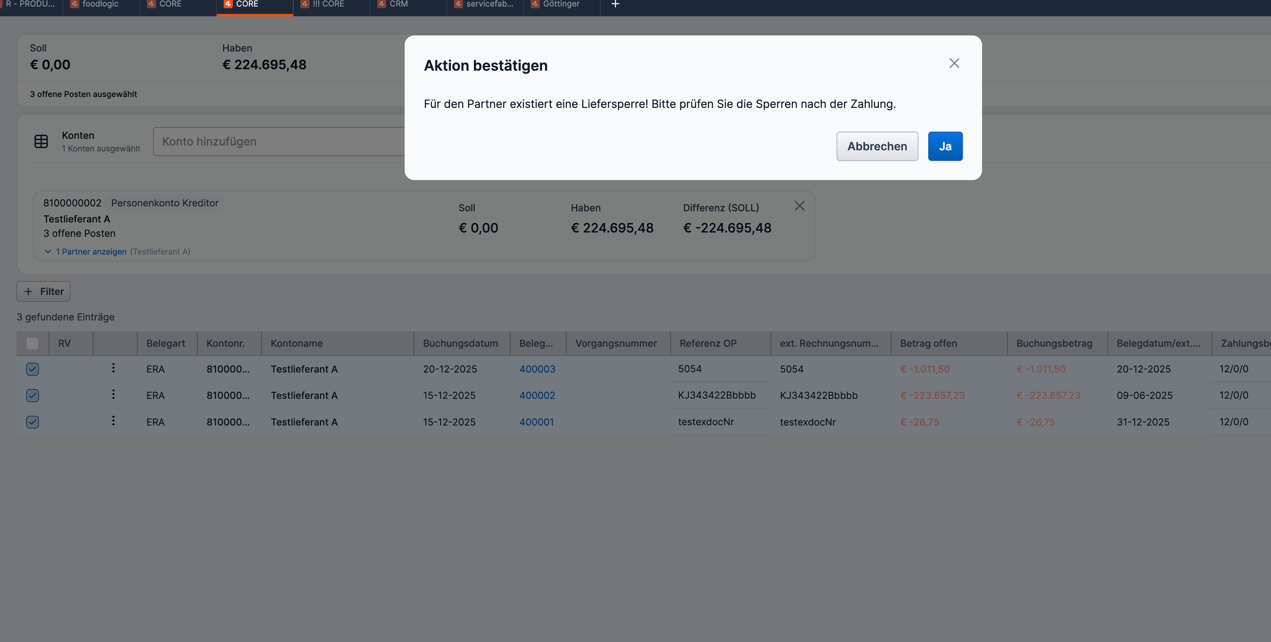Open the kebab menu on row 400001

[114, 421]
